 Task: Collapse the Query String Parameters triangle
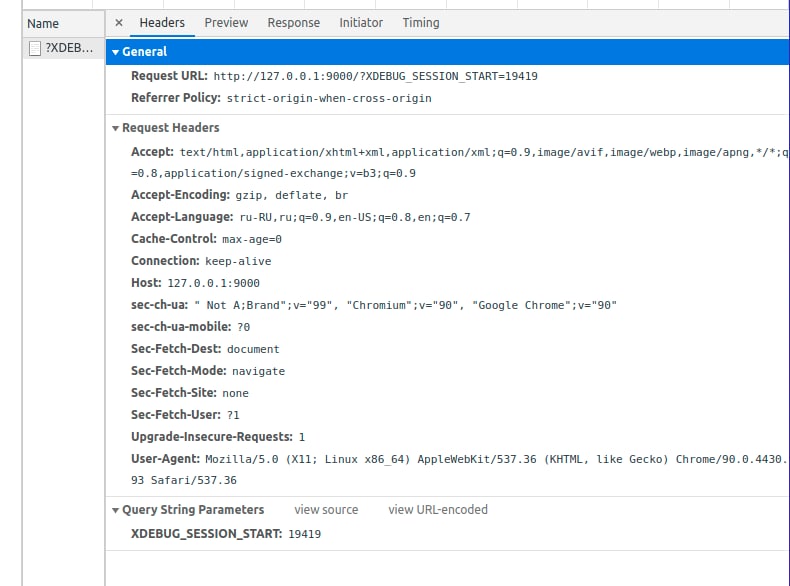tap(115, 510)
